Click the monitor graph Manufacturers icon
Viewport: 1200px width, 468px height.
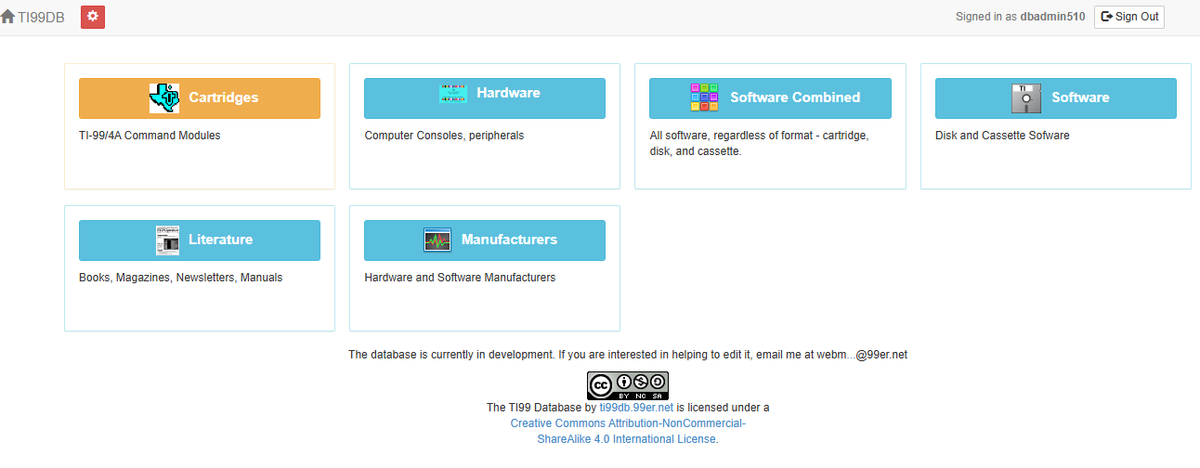(x=437, y=240)
